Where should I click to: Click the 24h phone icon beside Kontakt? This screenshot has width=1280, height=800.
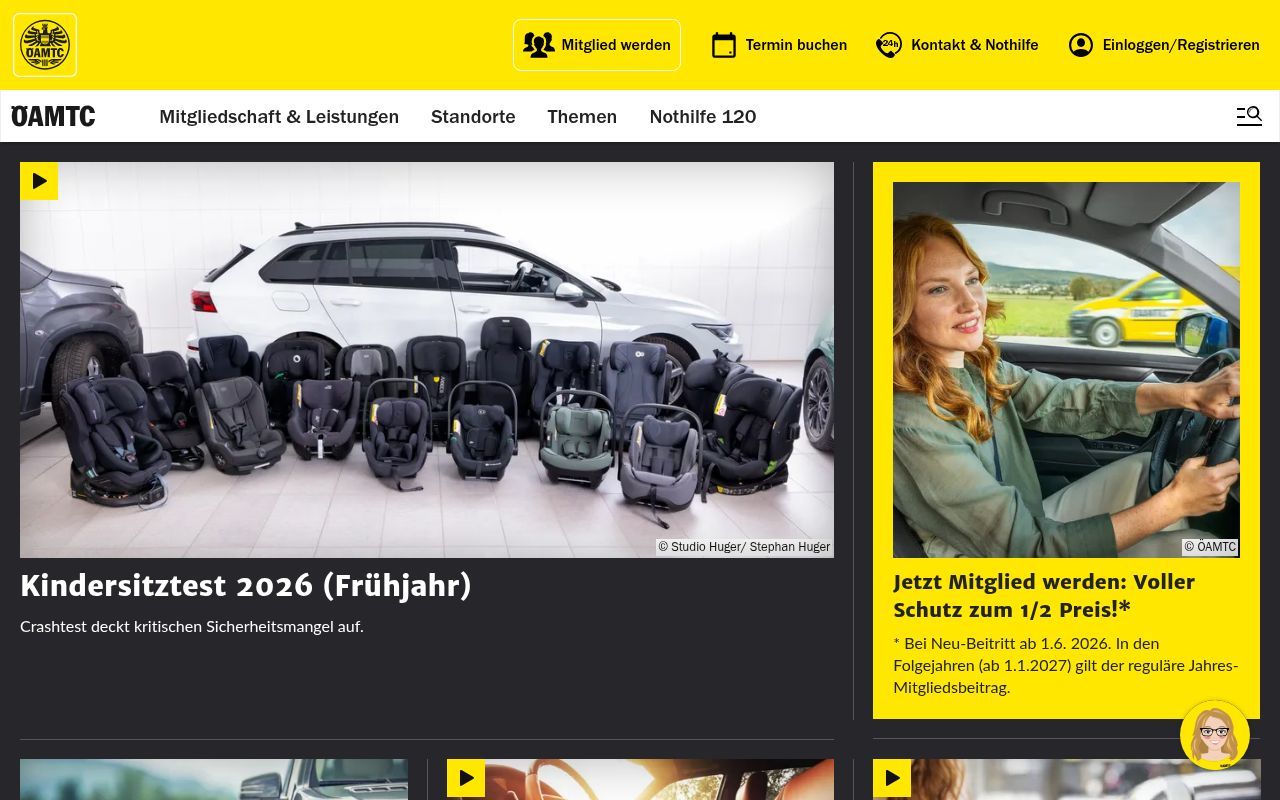(x=888, y=45)
